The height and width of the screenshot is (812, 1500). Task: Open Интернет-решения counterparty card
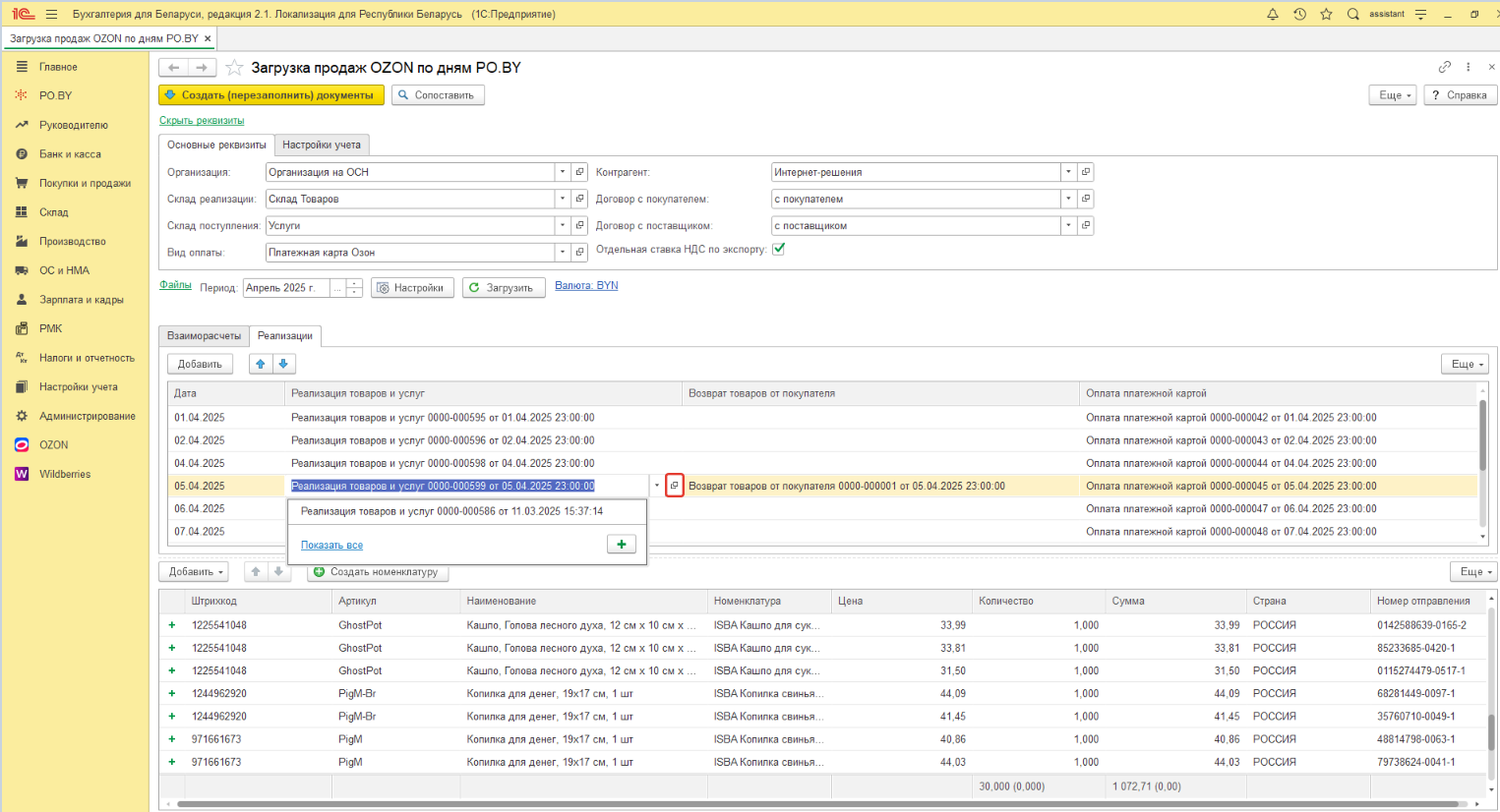pyautogui.click(x=1086, y=172)
